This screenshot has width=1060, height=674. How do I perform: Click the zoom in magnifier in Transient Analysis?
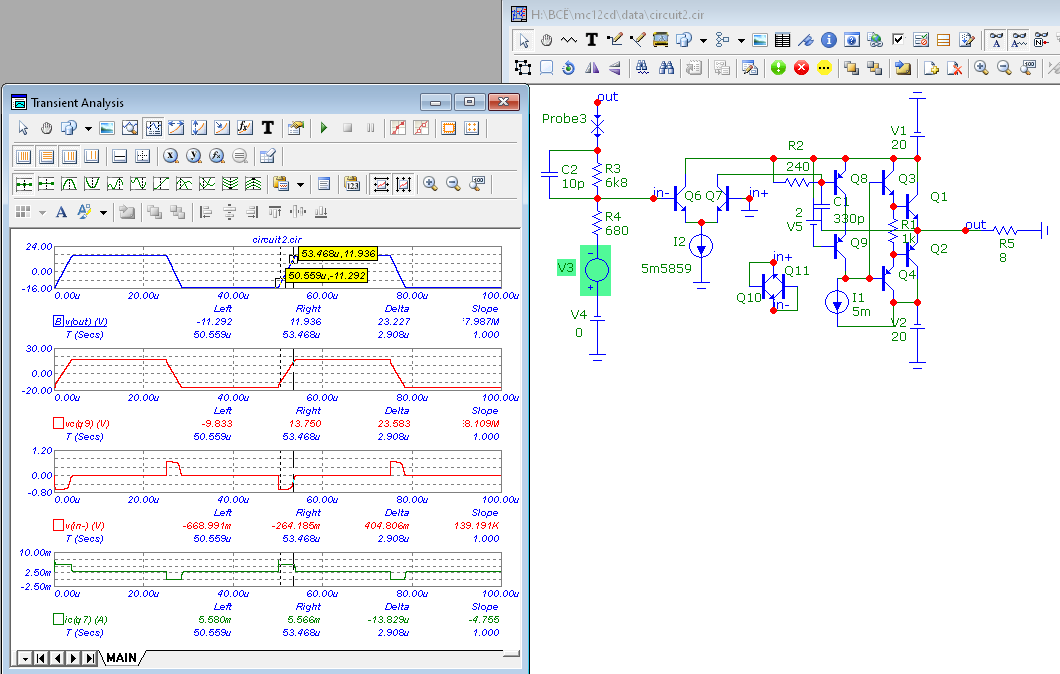[x=430, y=184]
